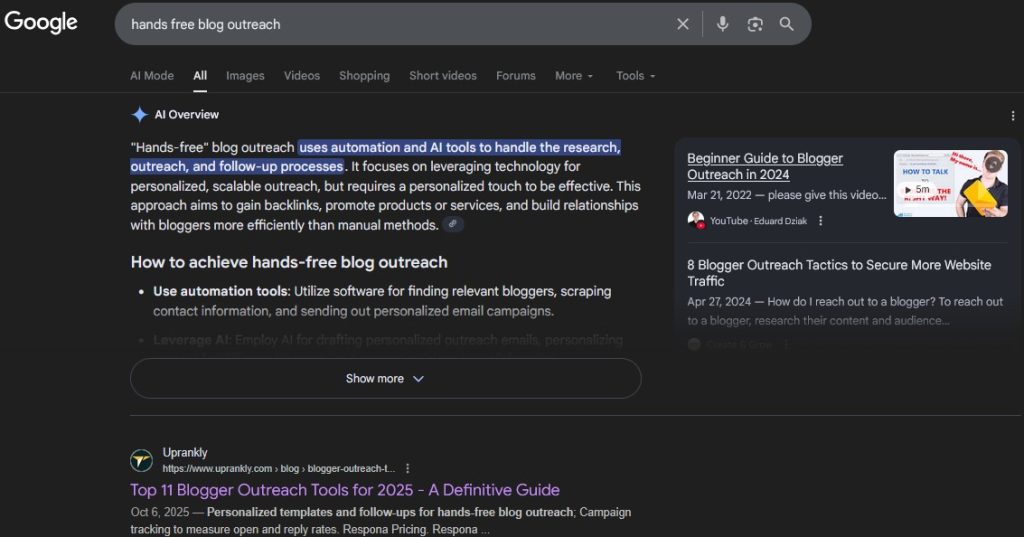
Task: Switch to Videos tab
Action: pos(302,76)
